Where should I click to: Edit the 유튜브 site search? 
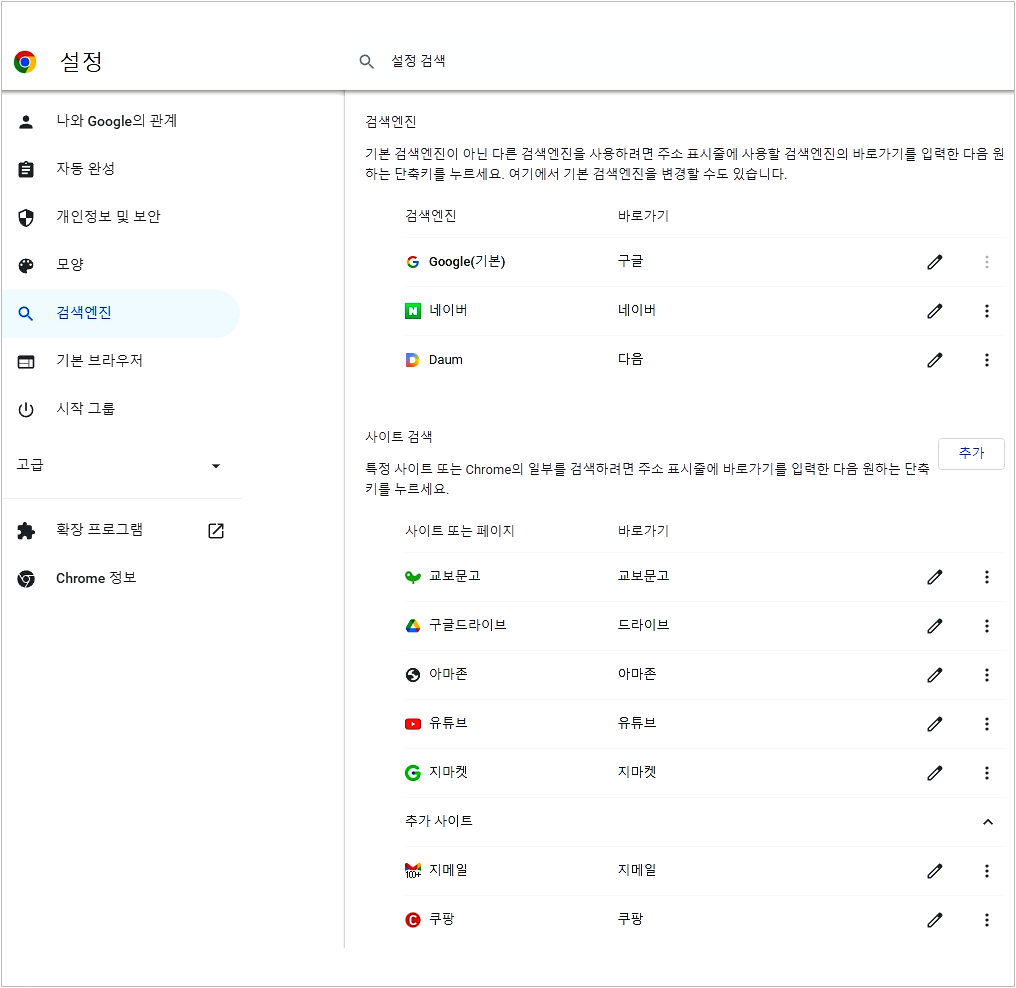point(934,724)
